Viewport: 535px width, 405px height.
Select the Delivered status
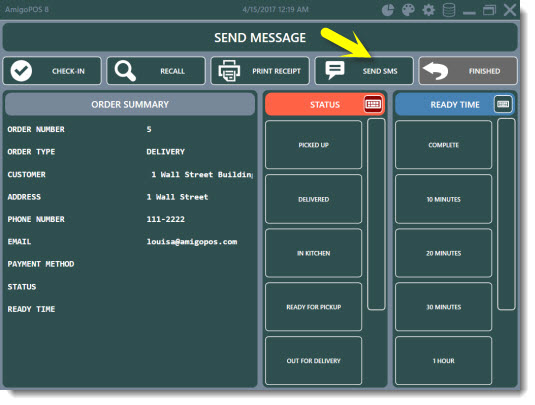pos(313,199)
